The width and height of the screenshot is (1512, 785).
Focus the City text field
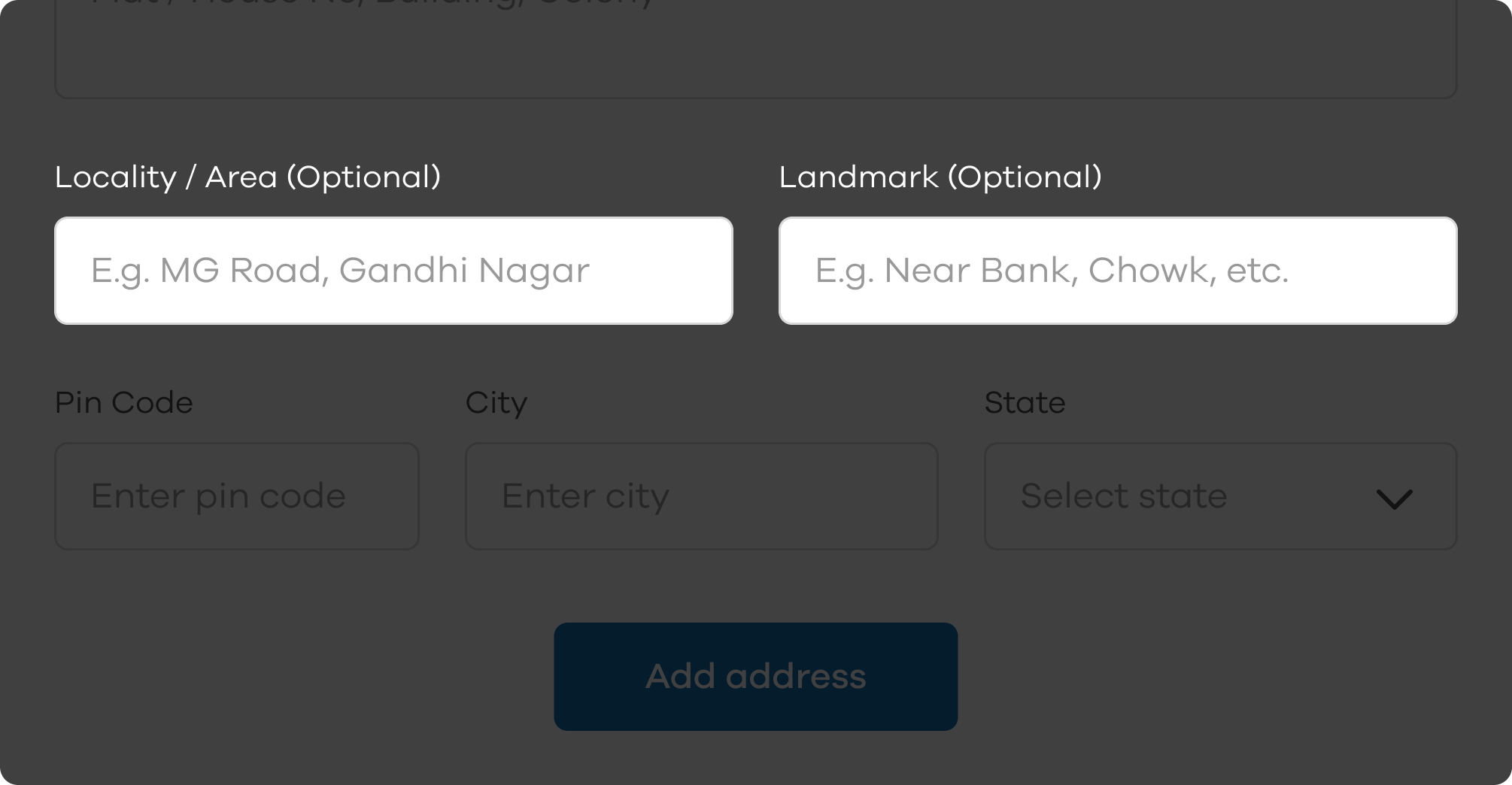click(701, 496)
